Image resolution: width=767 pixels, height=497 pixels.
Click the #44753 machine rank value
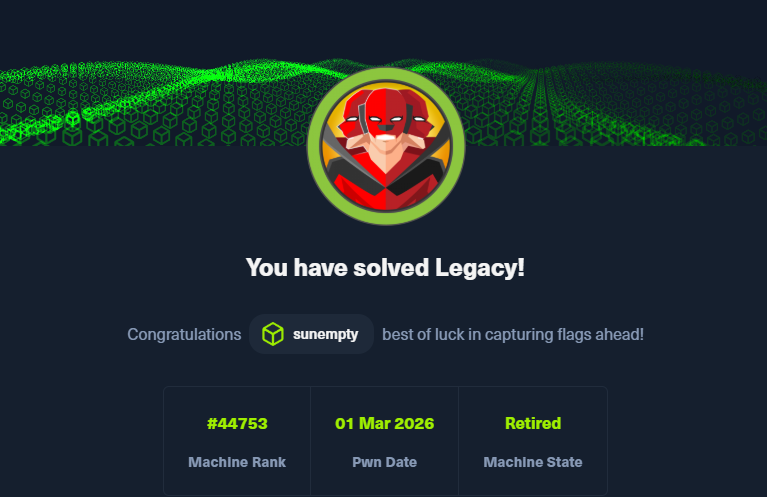click(x=237, y=424)
